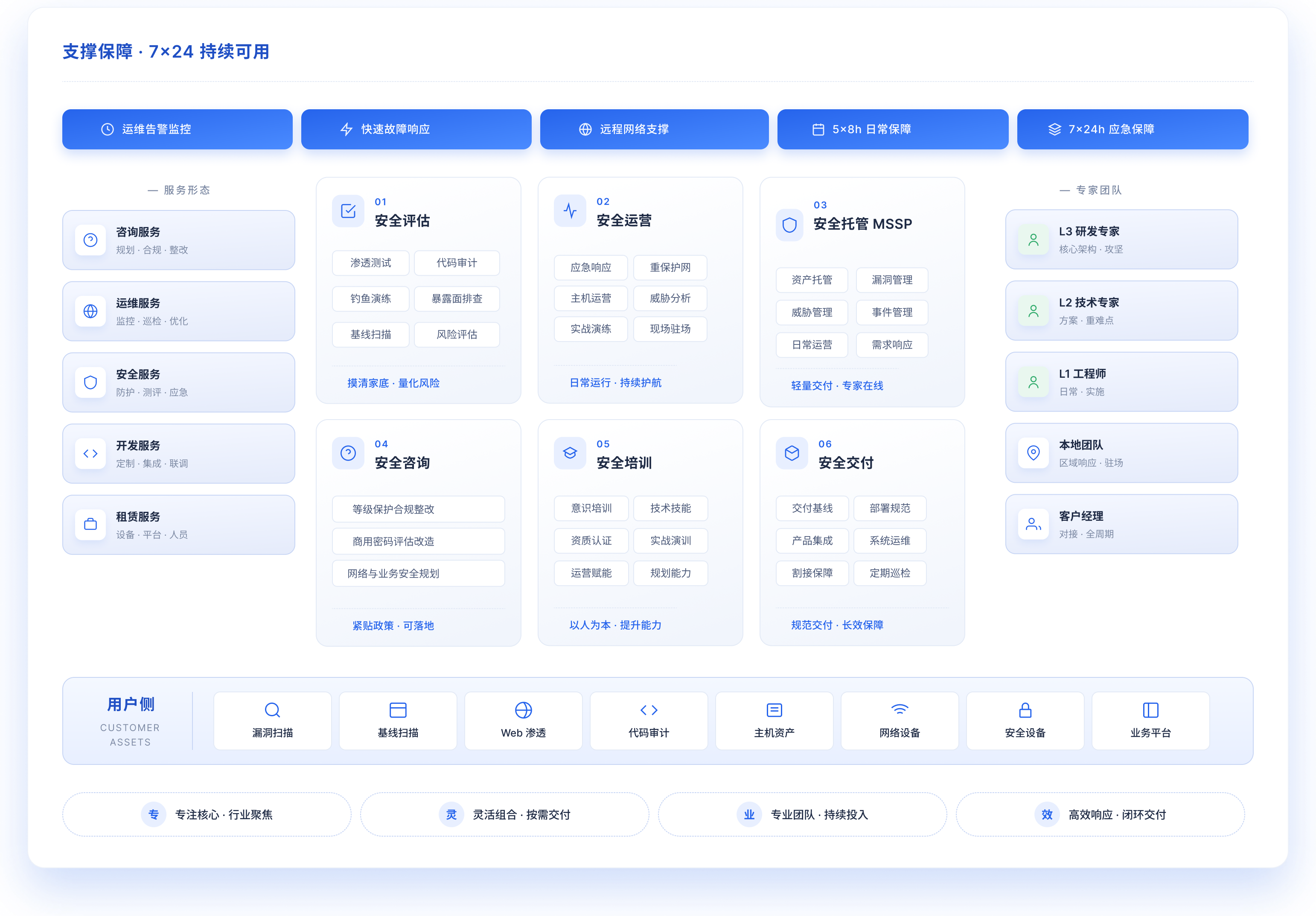Click the layers icon beside 7×24h 应急保障

[1054, 130]
